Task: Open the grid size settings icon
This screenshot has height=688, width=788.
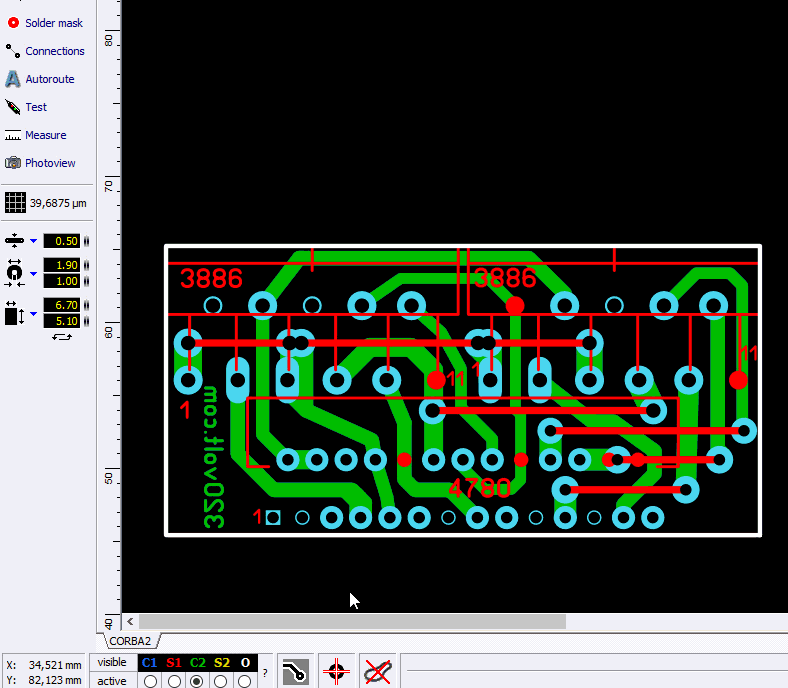Action: click(x=15, y=203)
